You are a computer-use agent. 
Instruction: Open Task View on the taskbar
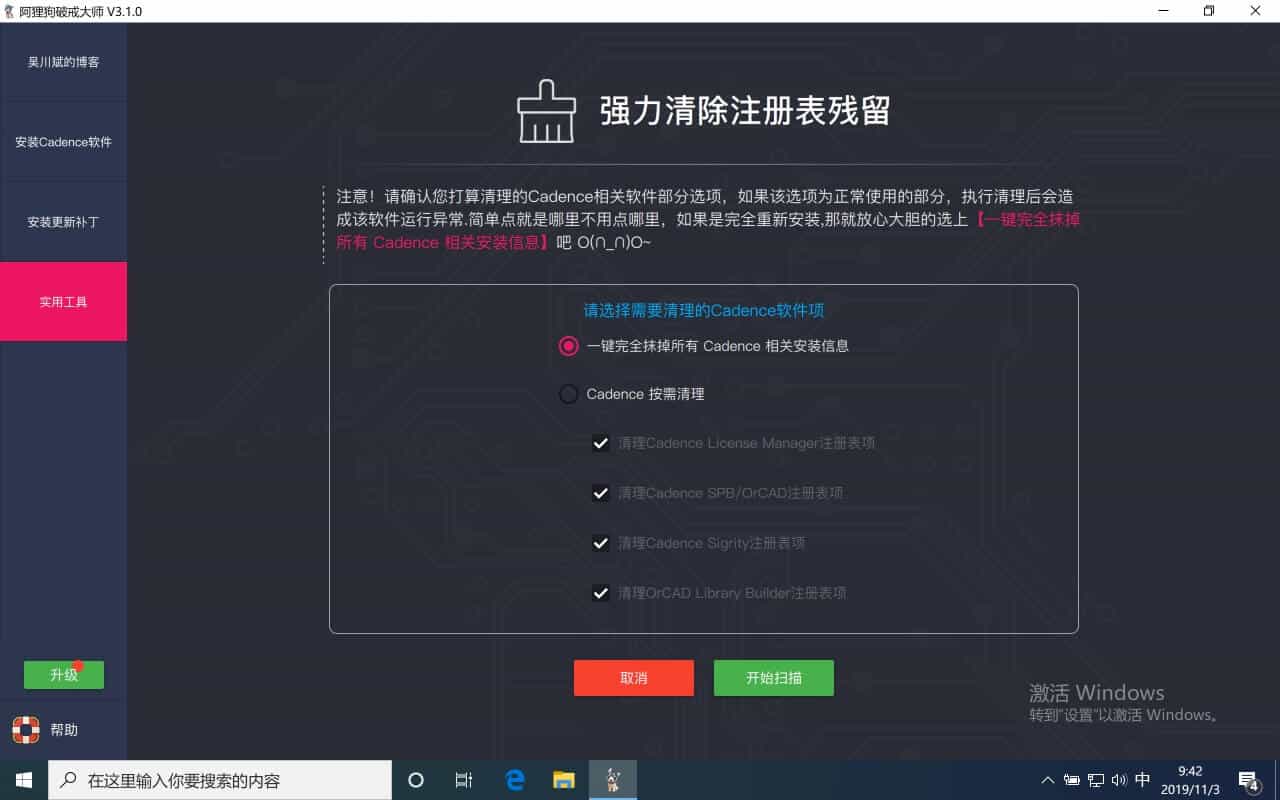click(x=464, y=780)
